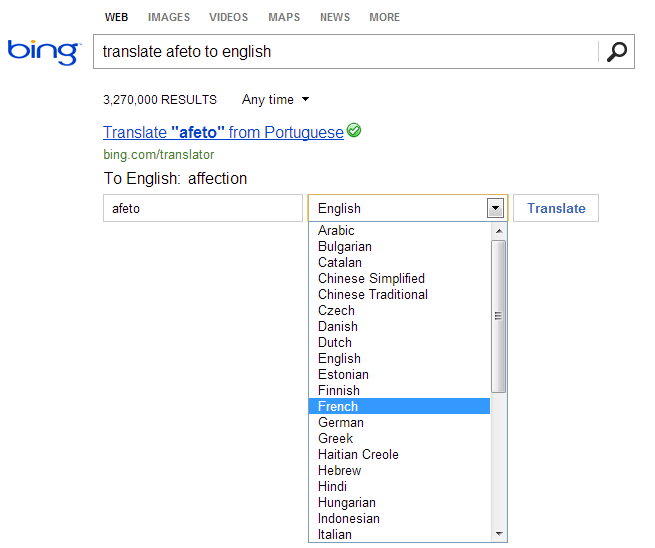Click the 3,270,000 RESULTS count text

tap(160, 100)
